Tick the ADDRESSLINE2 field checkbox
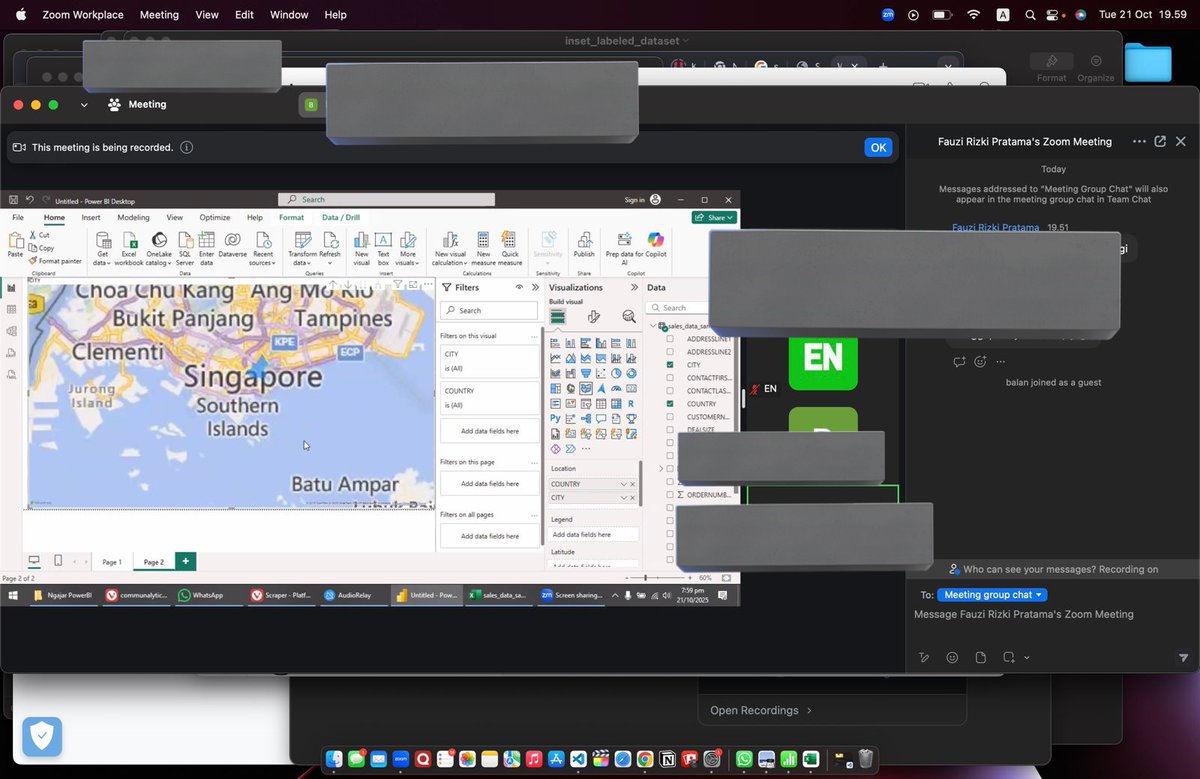The image size is (1200, 779). click(x=670, y=353)
